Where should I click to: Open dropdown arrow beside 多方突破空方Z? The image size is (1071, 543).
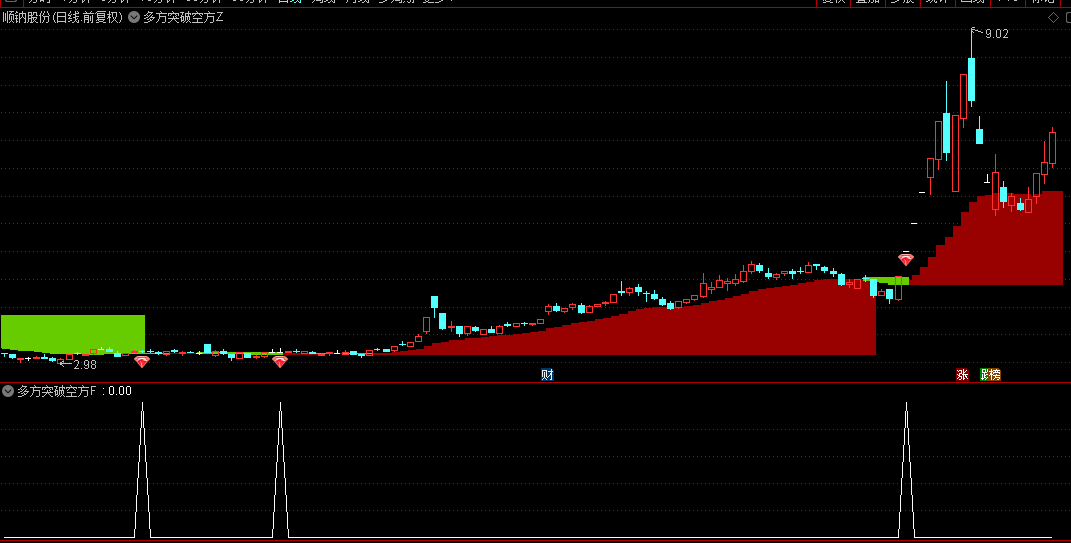click(134, 18)
